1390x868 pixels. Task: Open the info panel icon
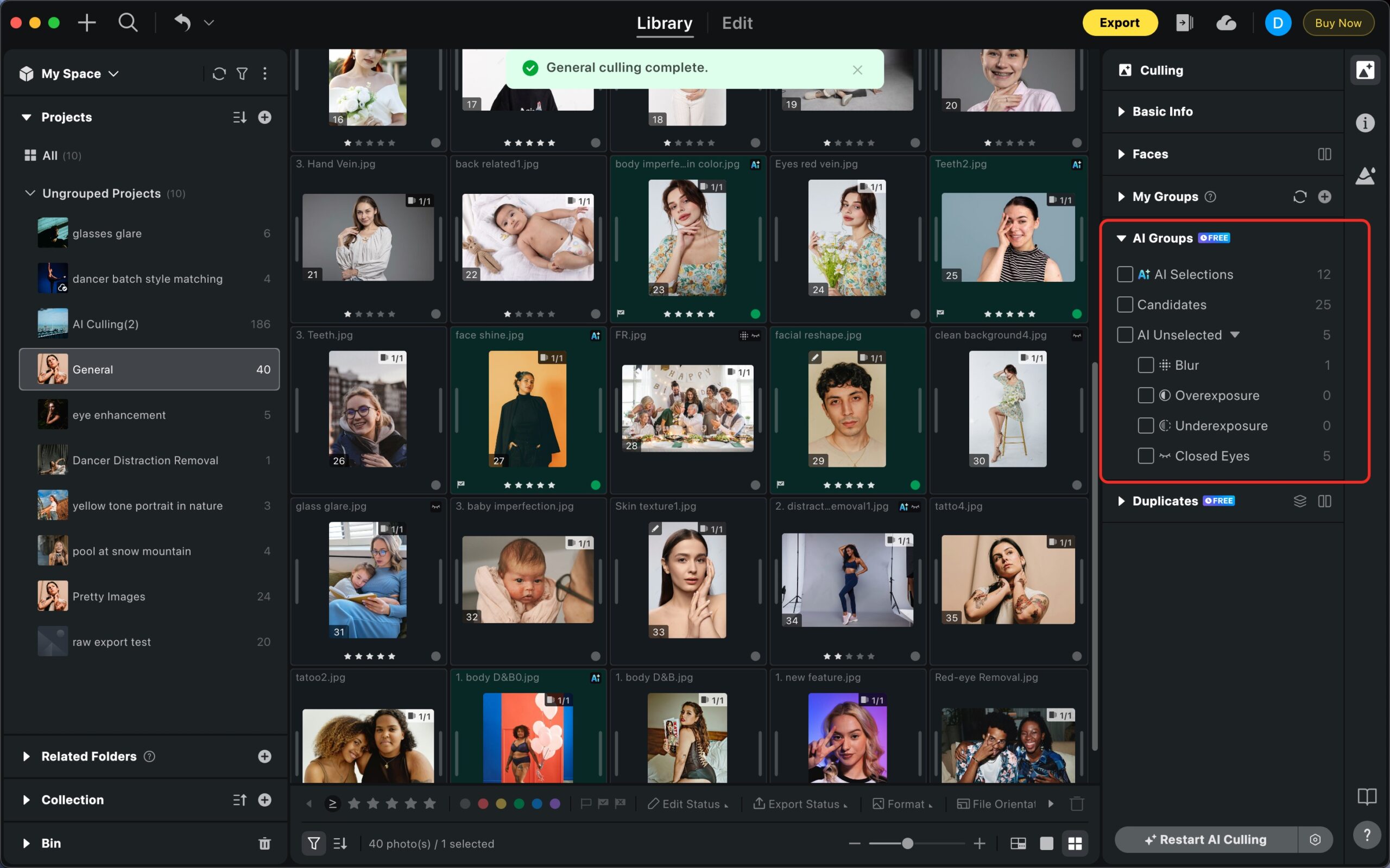tap(1364, 123)
